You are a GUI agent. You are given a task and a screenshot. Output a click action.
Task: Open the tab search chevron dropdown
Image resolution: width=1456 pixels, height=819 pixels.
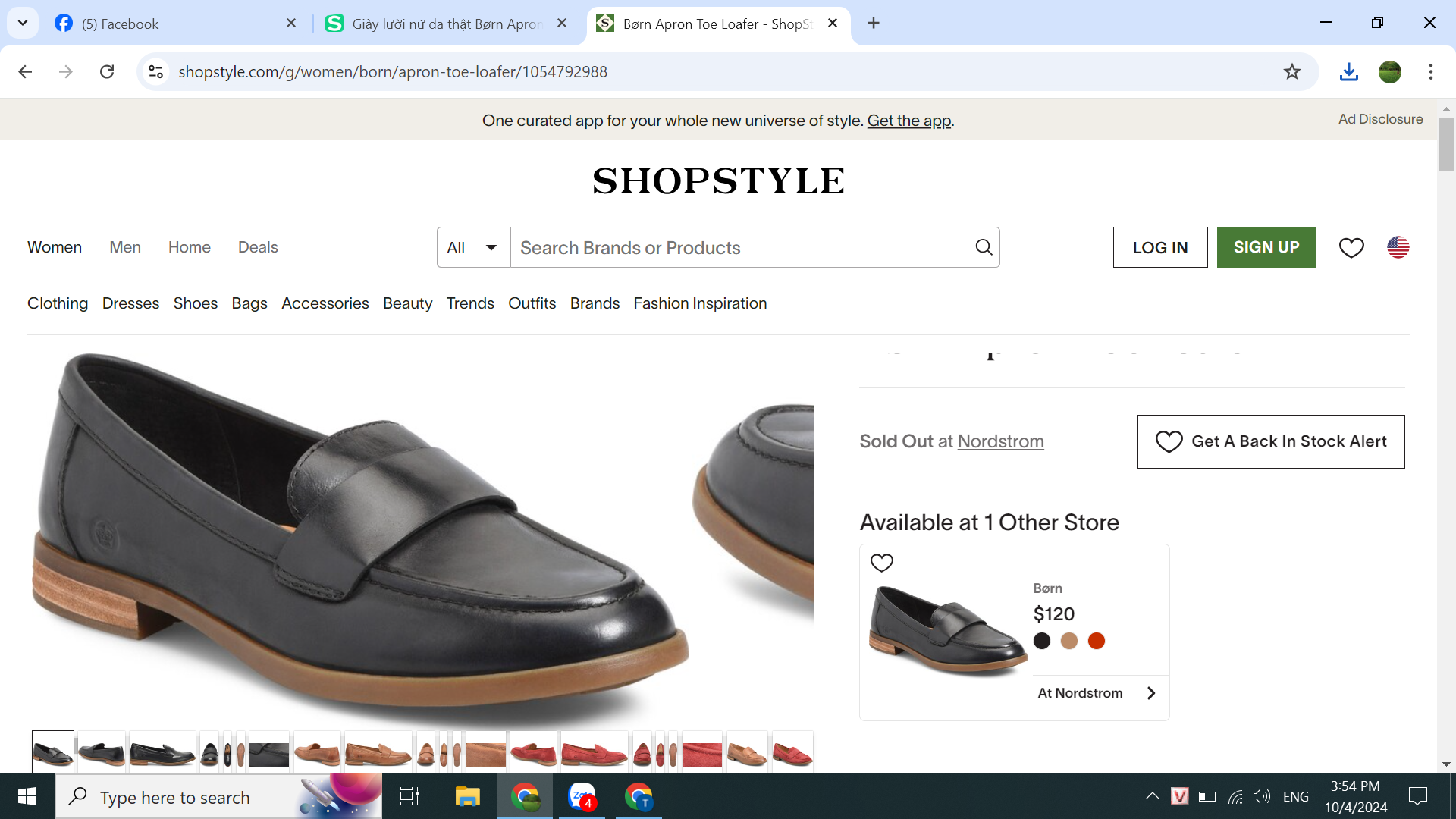(23, 23)
